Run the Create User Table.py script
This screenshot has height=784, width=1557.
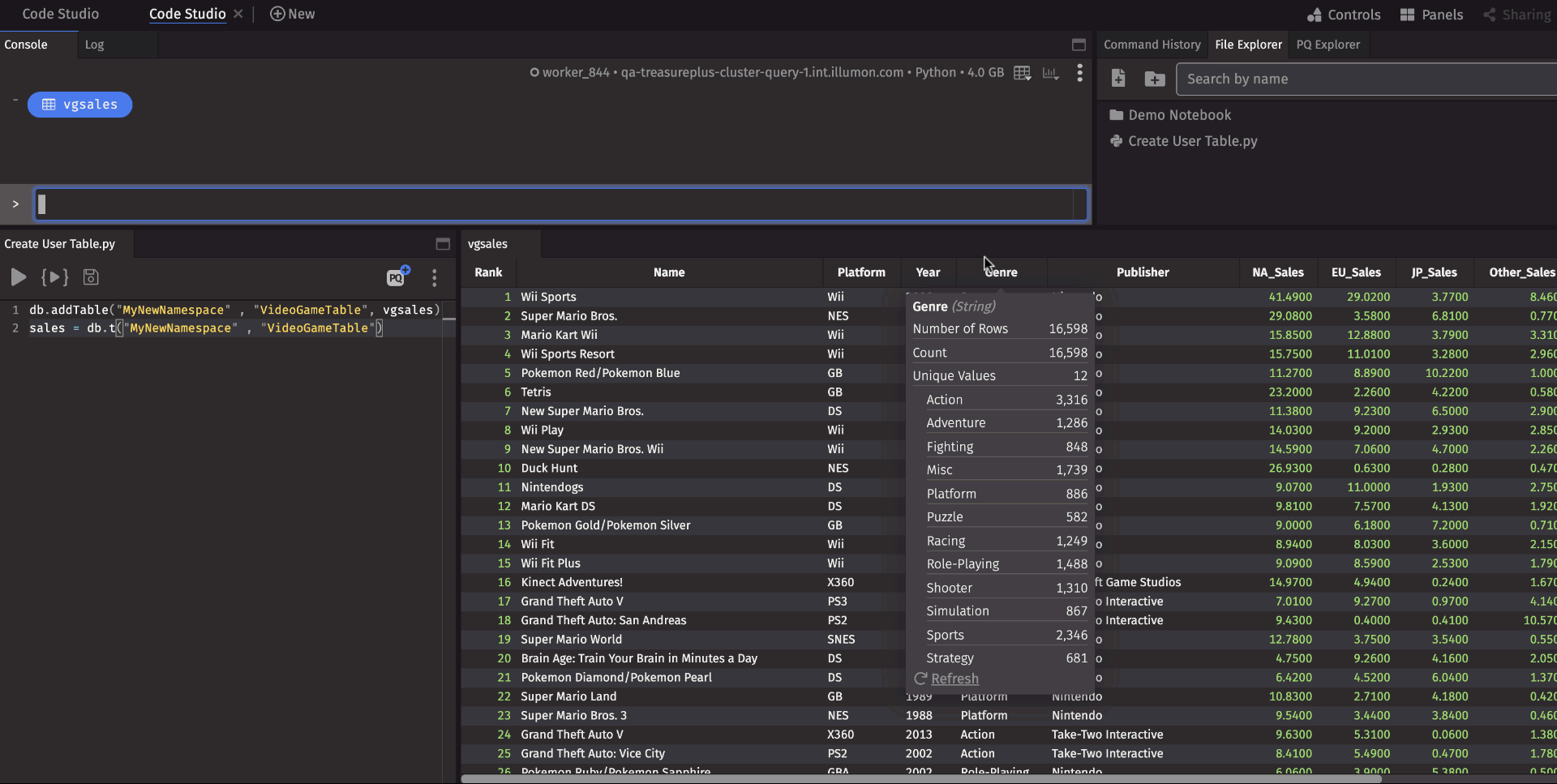coord(18,277)
